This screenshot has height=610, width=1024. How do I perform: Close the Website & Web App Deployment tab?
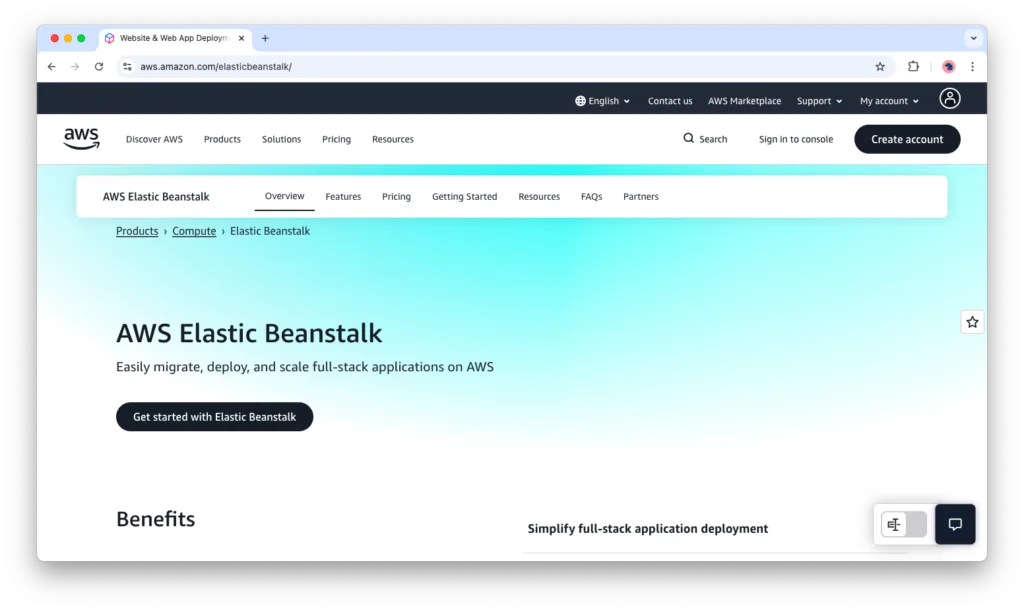(241, 38)
